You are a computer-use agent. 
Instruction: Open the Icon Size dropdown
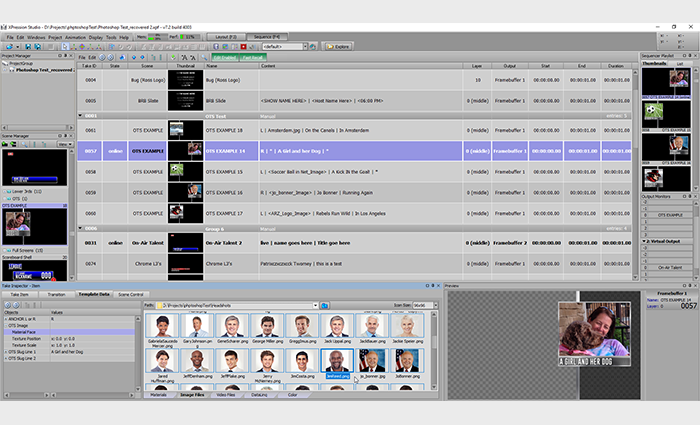[x=425, y=304]
